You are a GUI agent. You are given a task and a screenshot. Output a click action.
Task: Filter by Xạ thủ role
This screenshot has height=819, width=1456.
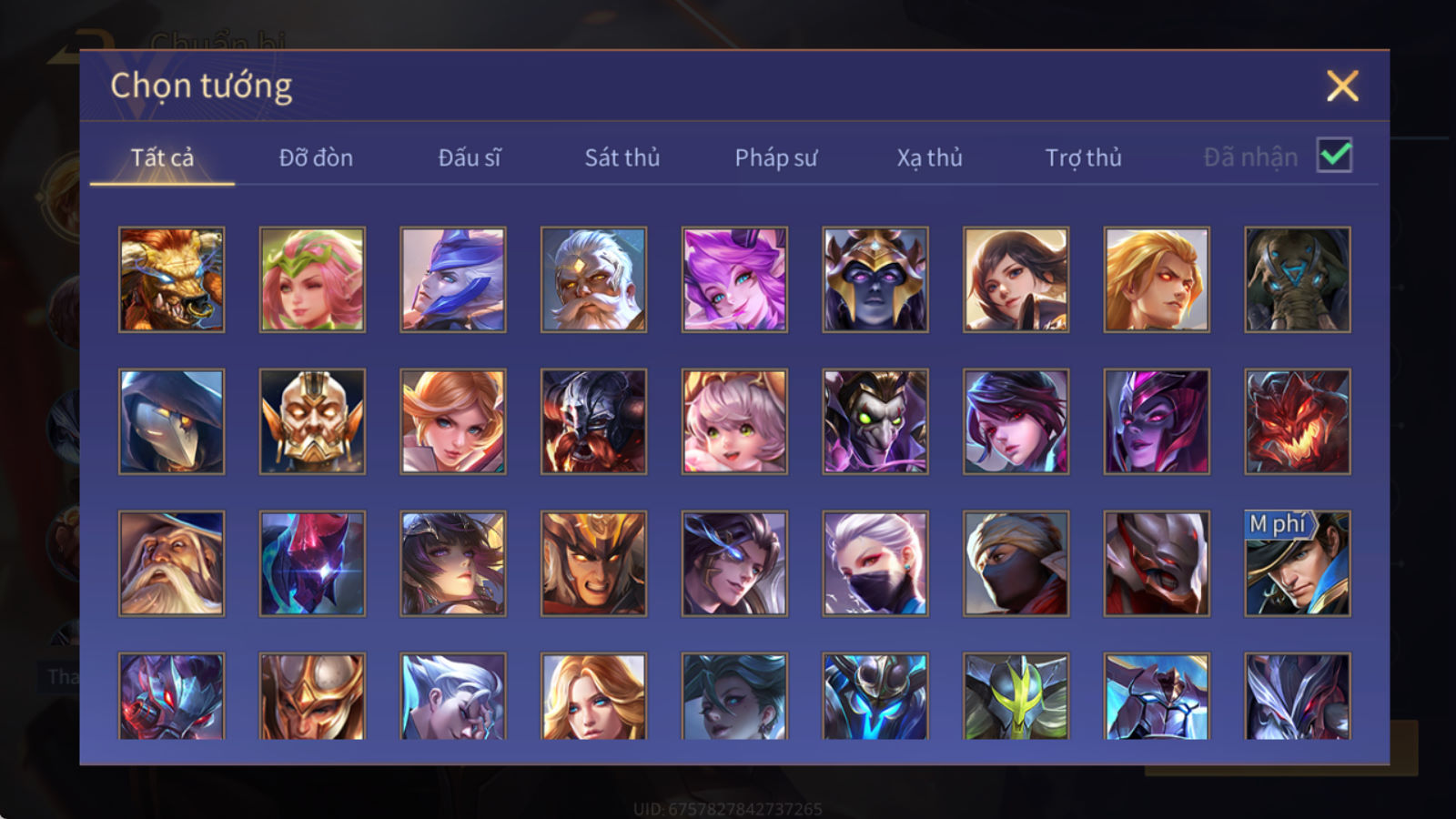coord(930,157)
